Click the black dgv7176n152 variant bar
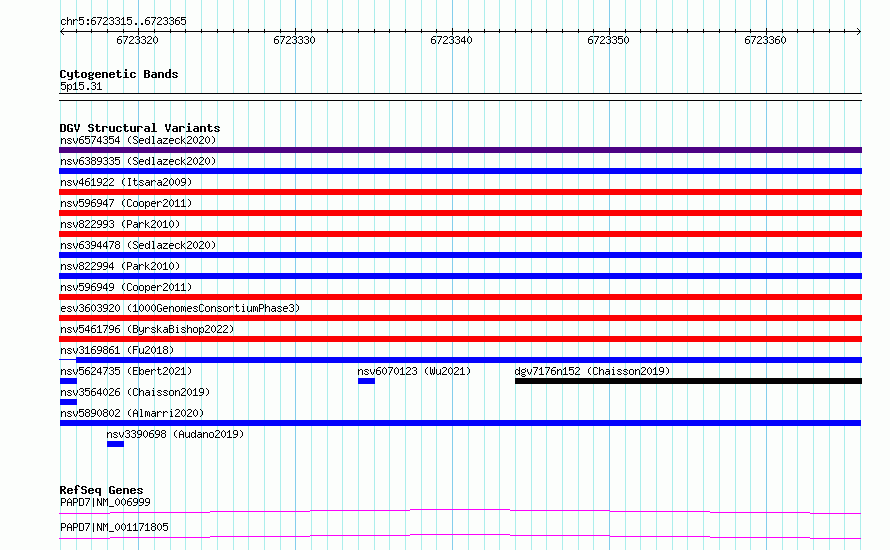Image resolution: width=890 pixels, height=550 pixels. pyautogui.click(x=689, y=381)
